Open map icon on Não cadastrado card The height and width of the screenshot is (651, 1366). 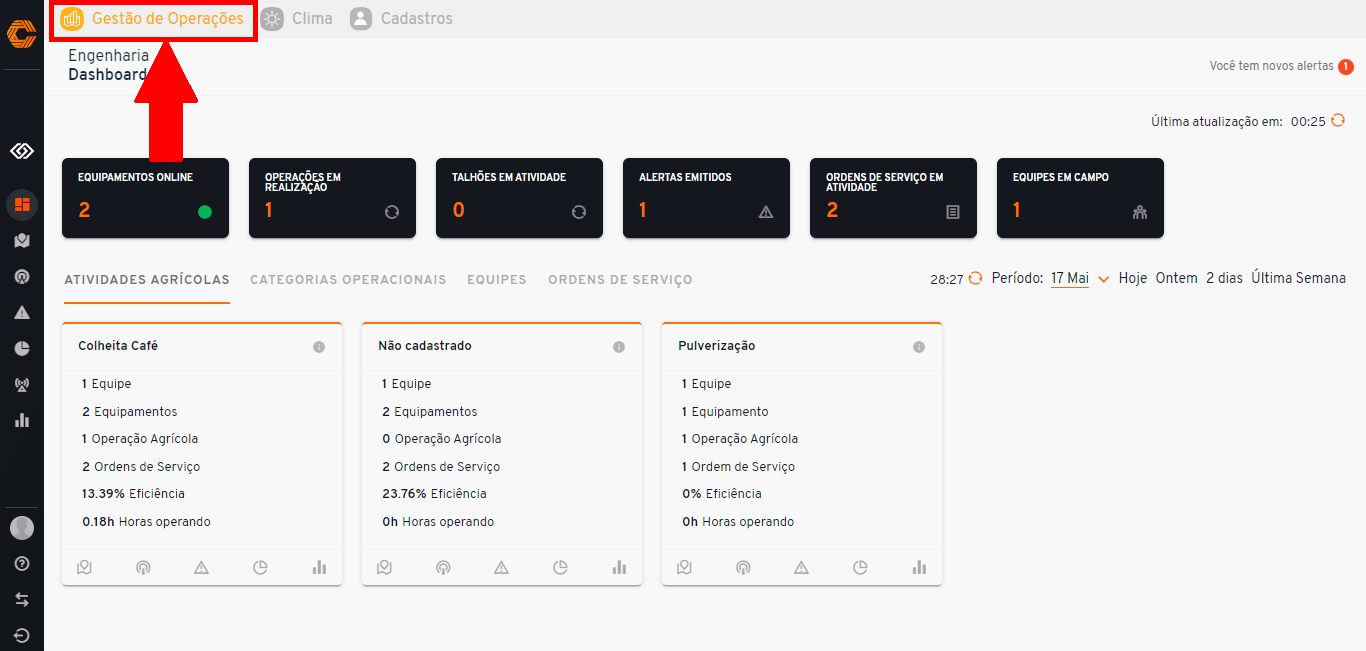384,567
